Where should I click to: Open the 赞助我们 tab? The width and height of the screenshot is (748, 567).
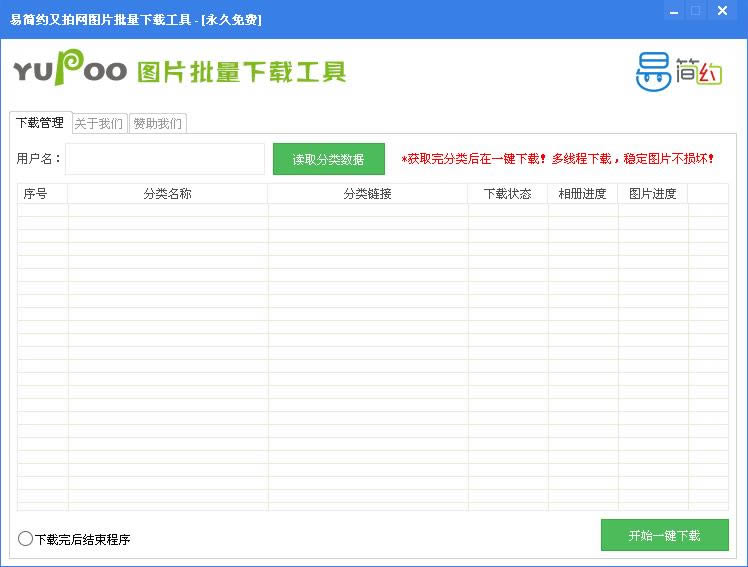click(x=158, y=124)
